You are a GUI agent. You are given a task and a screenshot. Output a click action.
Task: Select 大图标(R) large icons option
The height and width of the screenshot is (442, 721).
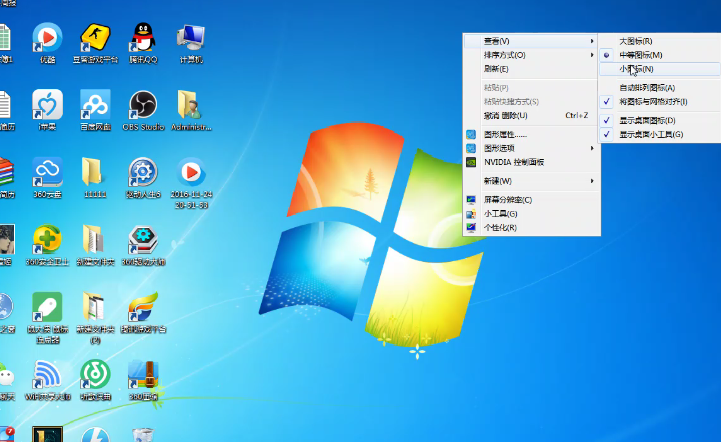point(660,41)
